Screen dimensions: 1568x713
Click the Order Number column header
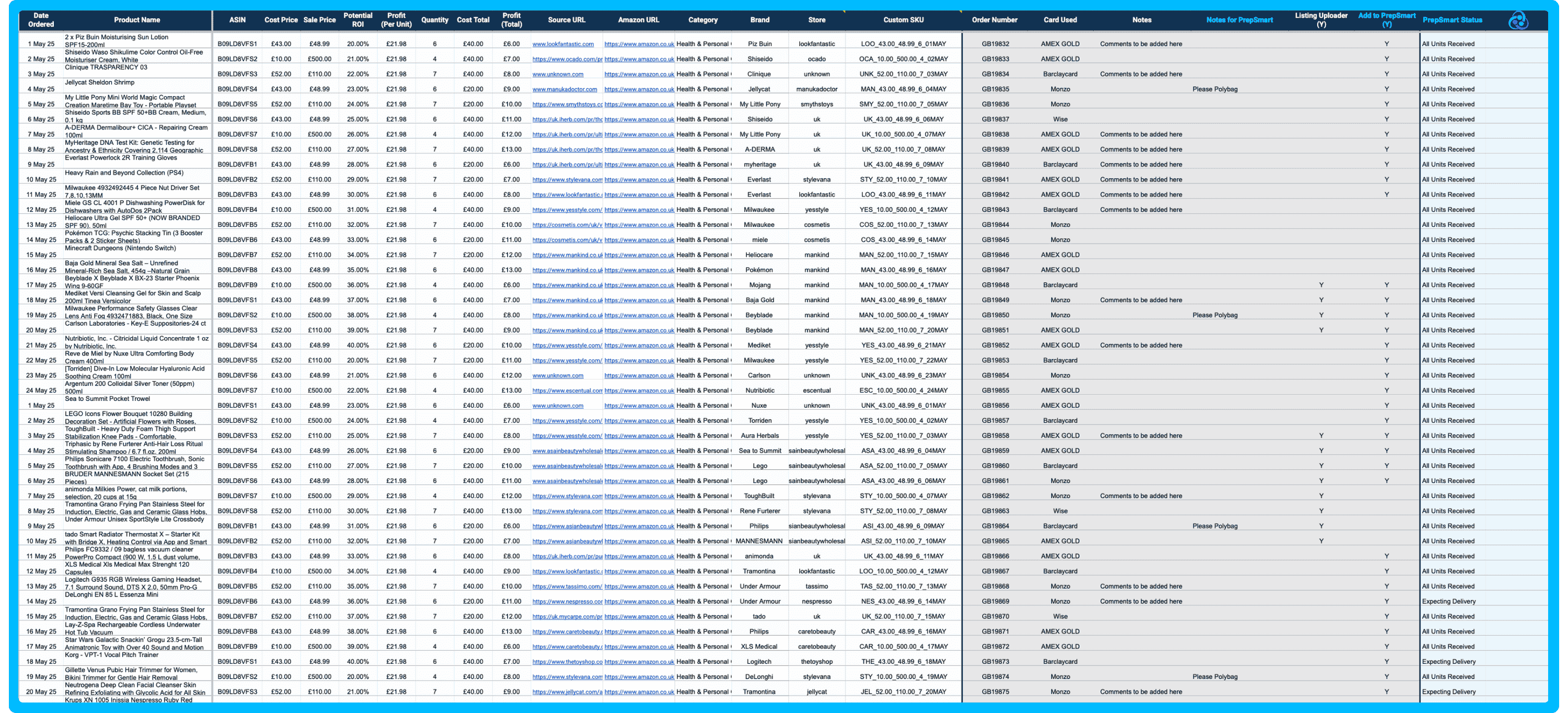(x=995, y=20)
